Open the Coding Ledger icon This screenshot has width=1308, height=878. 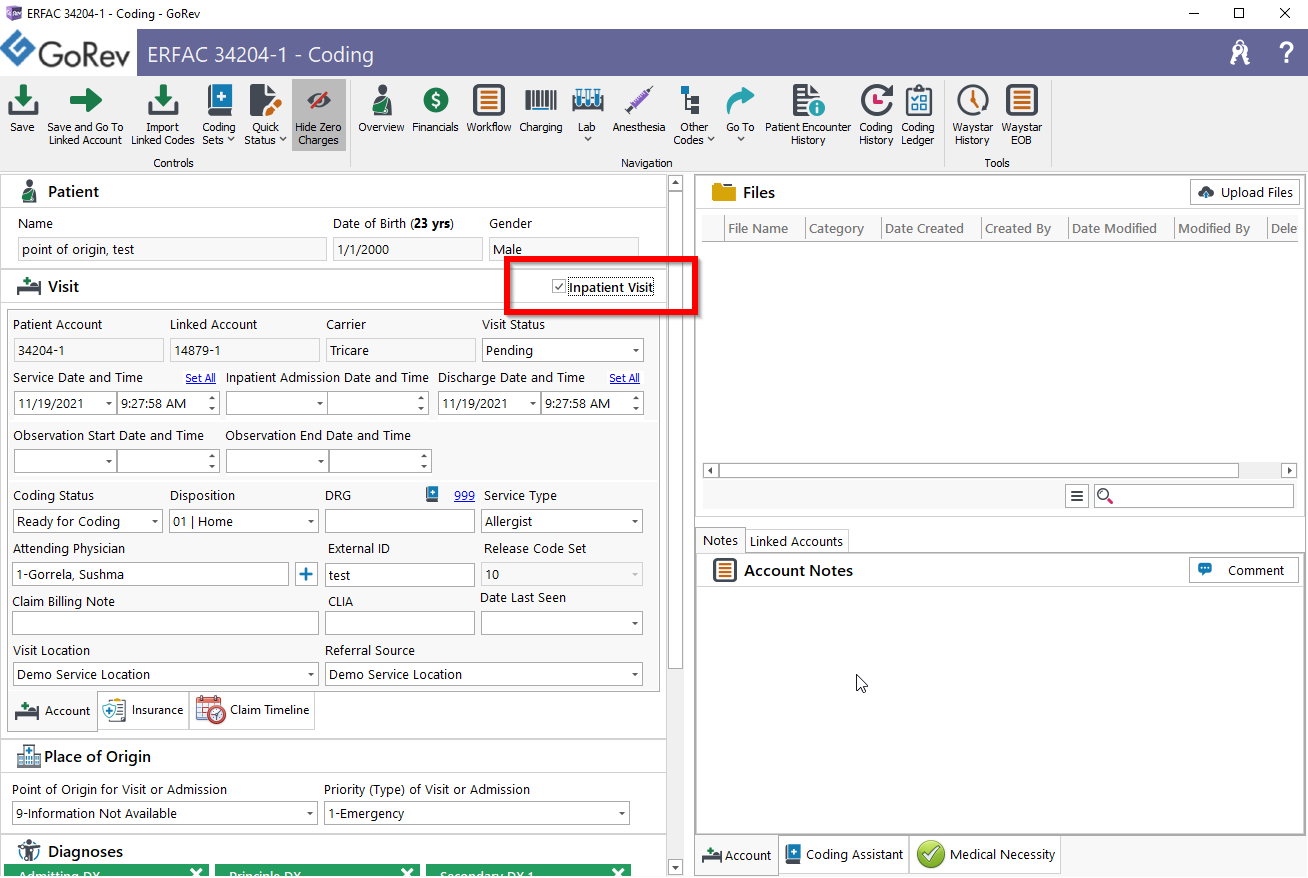coord(918,101)
